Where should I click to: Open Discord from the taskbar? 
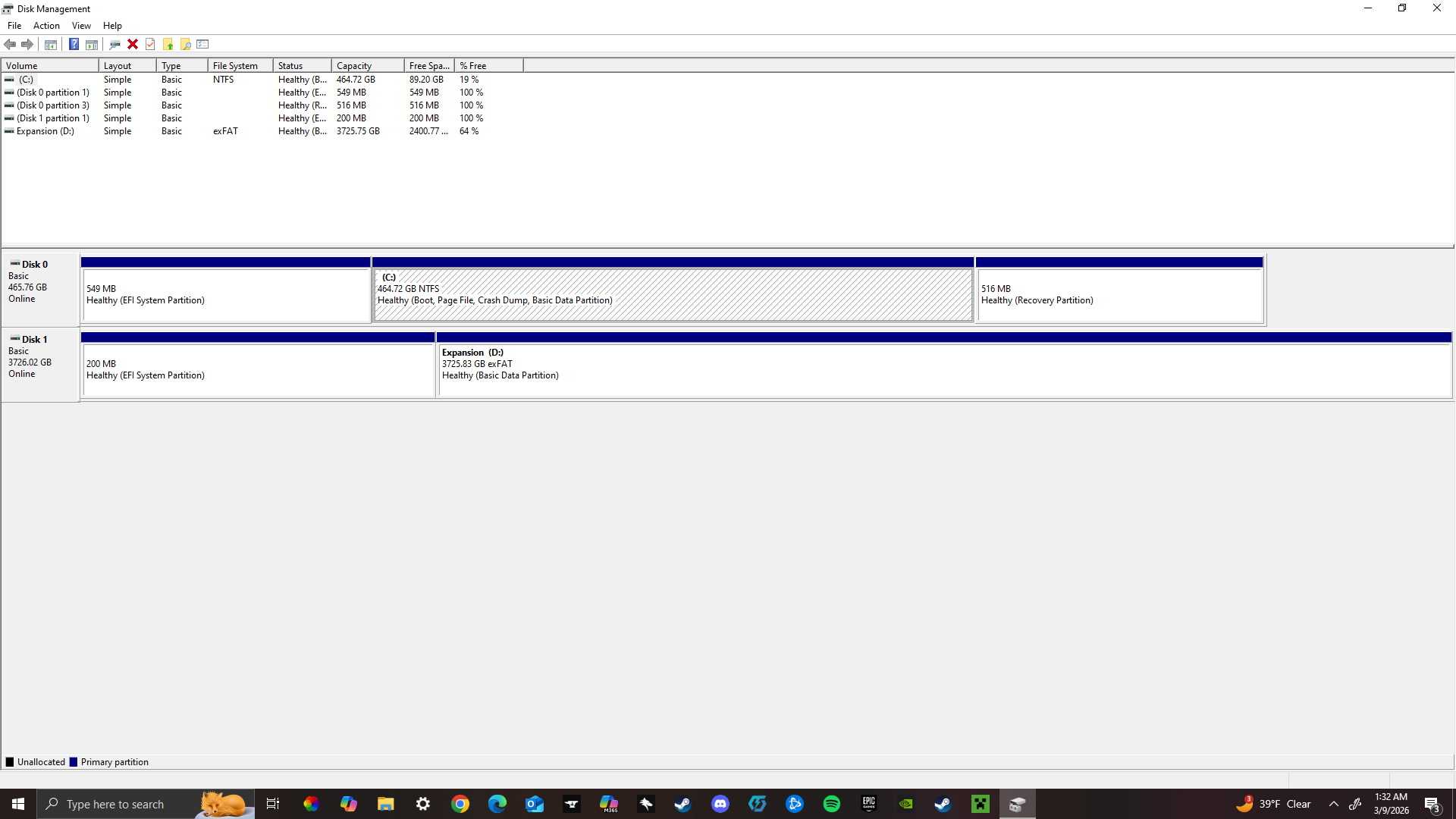[720, 804]
